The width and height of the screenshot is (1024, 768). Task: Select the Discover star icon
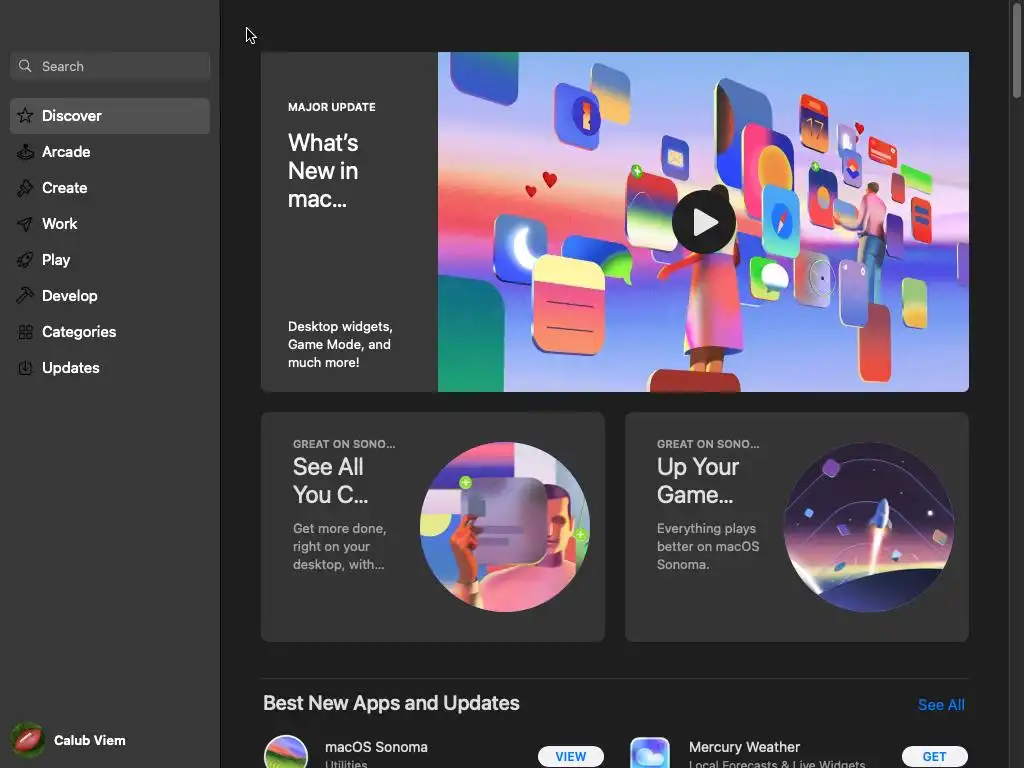pyautogui.click(x=25, y=116)
